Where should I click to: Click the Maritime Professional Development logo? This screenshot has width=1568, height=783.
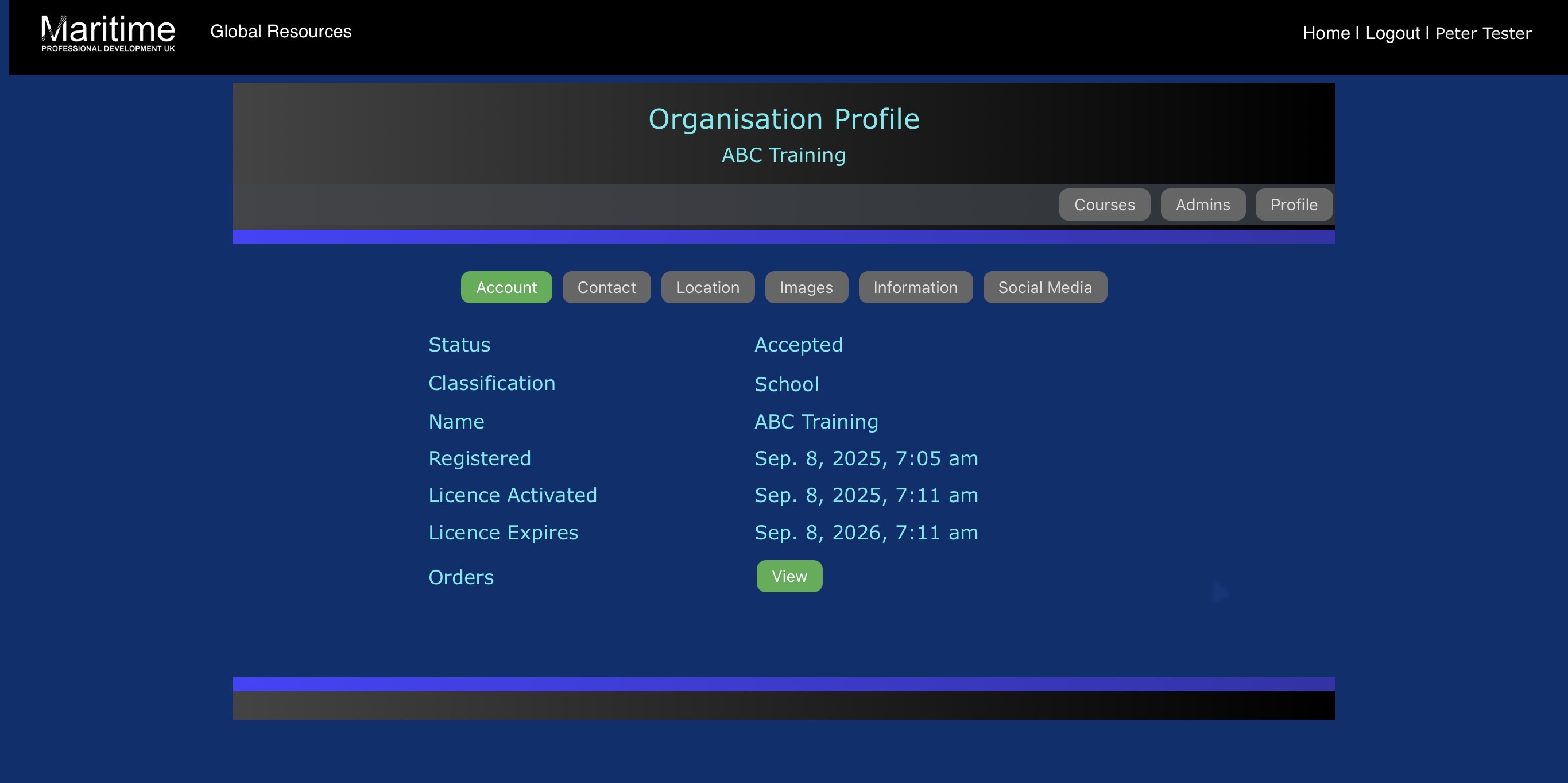tap(108, 33)
